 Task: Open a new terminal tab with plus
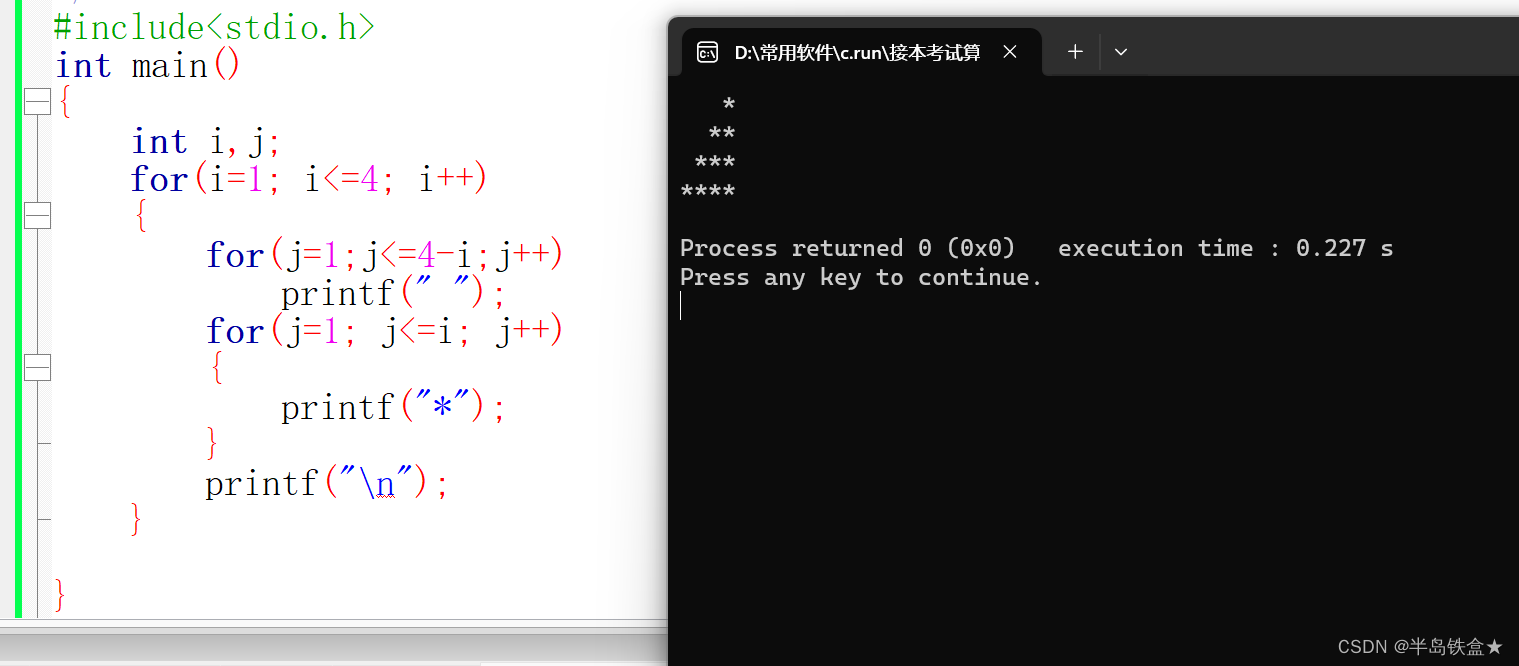coord(1075,52)
